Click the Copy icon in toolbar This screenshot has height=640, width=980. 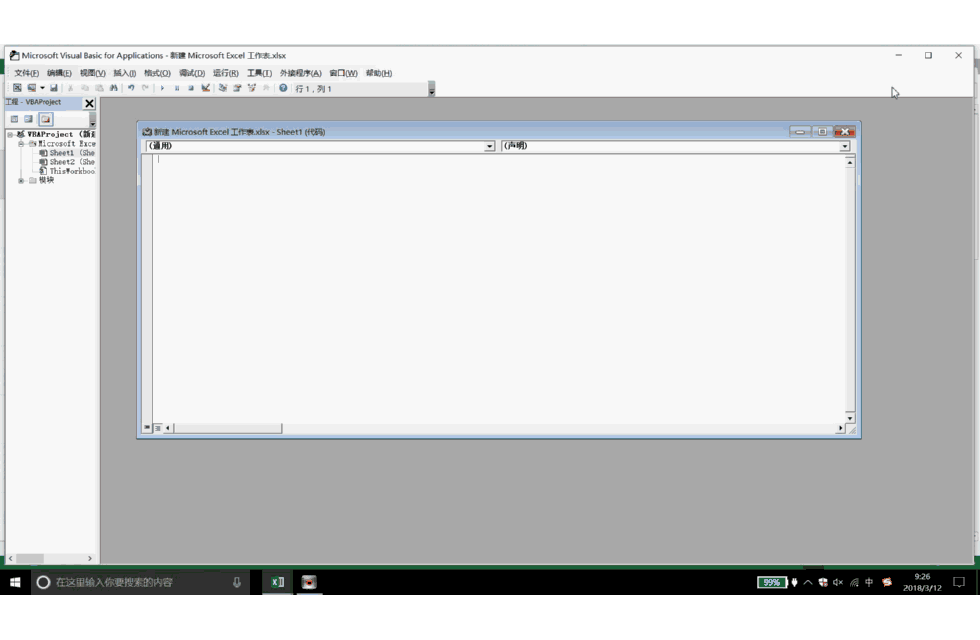pos(85,88)
